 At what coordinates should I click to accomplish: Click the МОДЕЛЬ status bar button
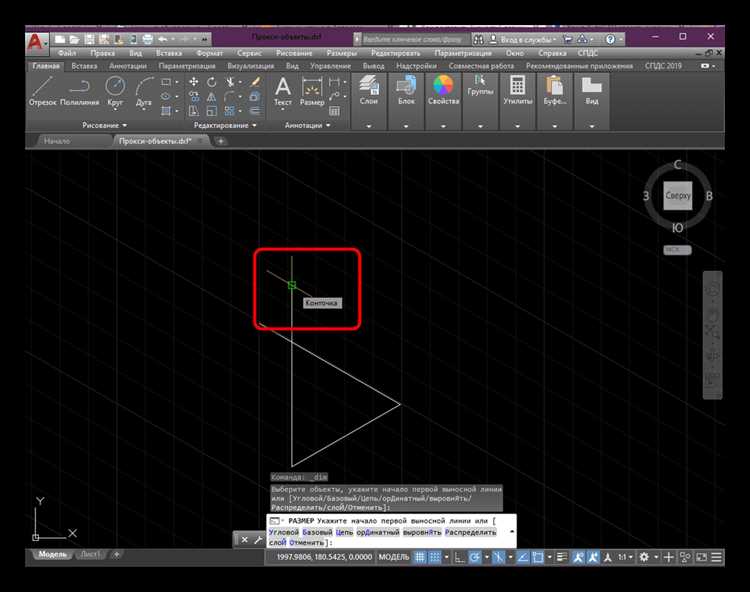click(x=394, y=557)
